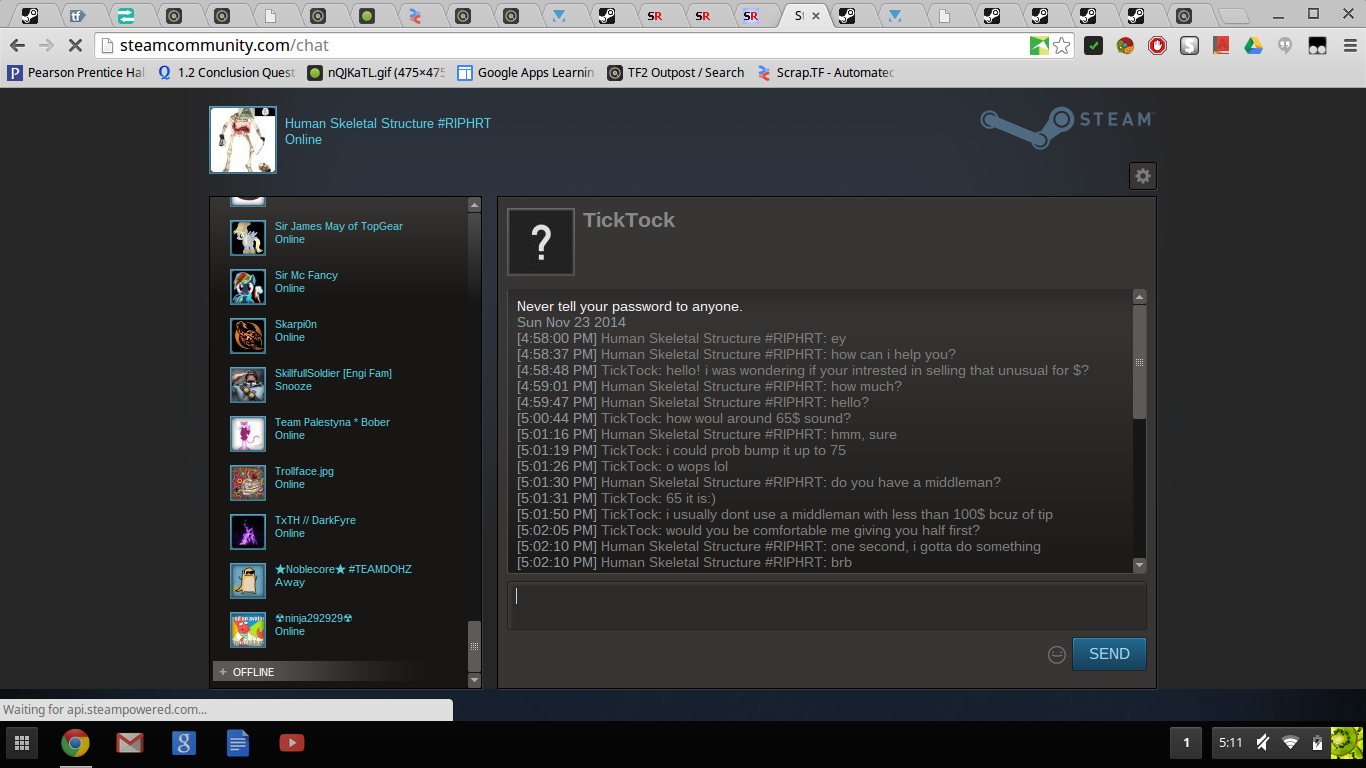
Task: Expand the OFFLINE friends group
Action: click(253, 672)
